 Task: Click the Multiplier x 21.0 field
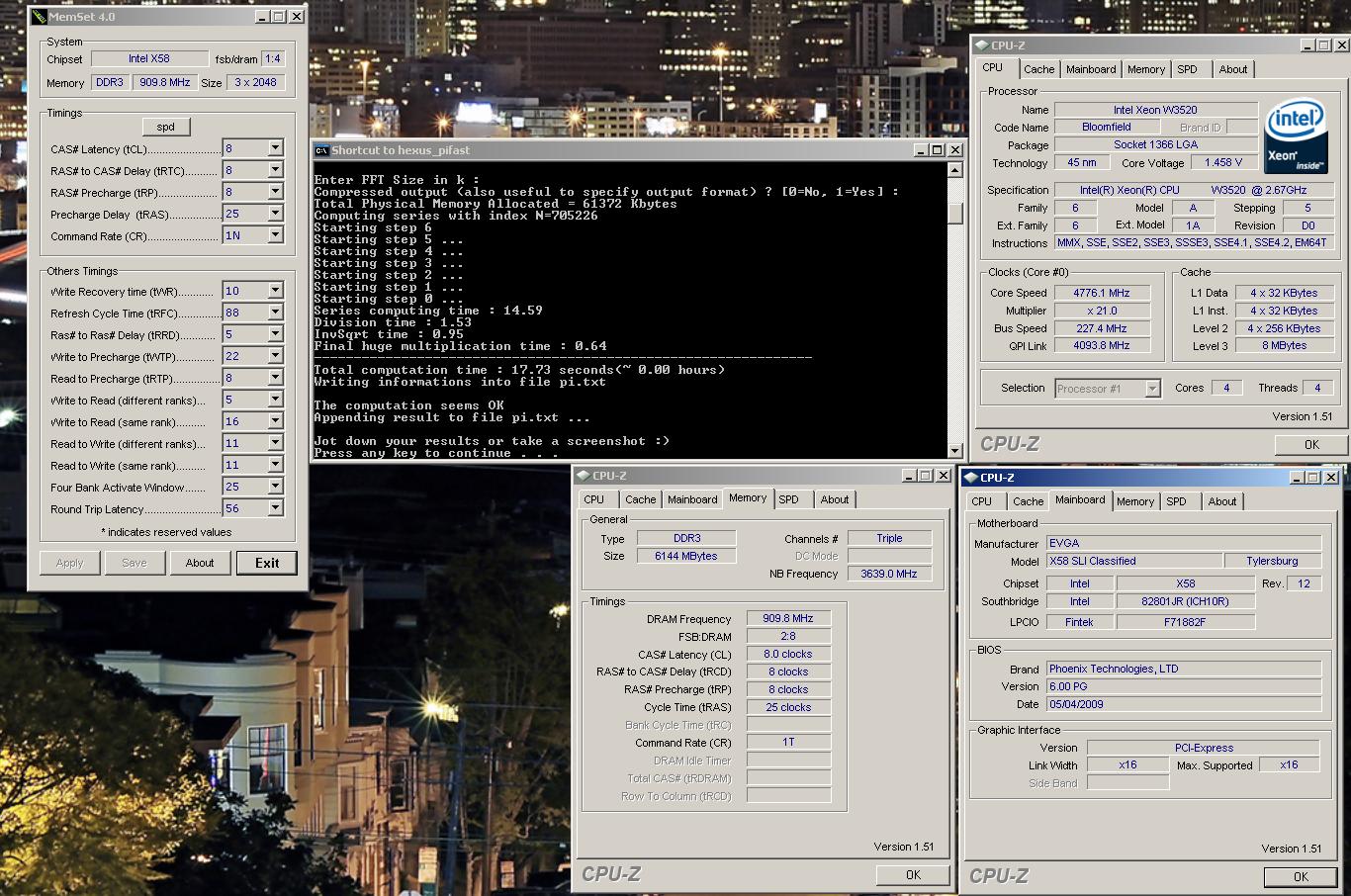coord(1102,311)
